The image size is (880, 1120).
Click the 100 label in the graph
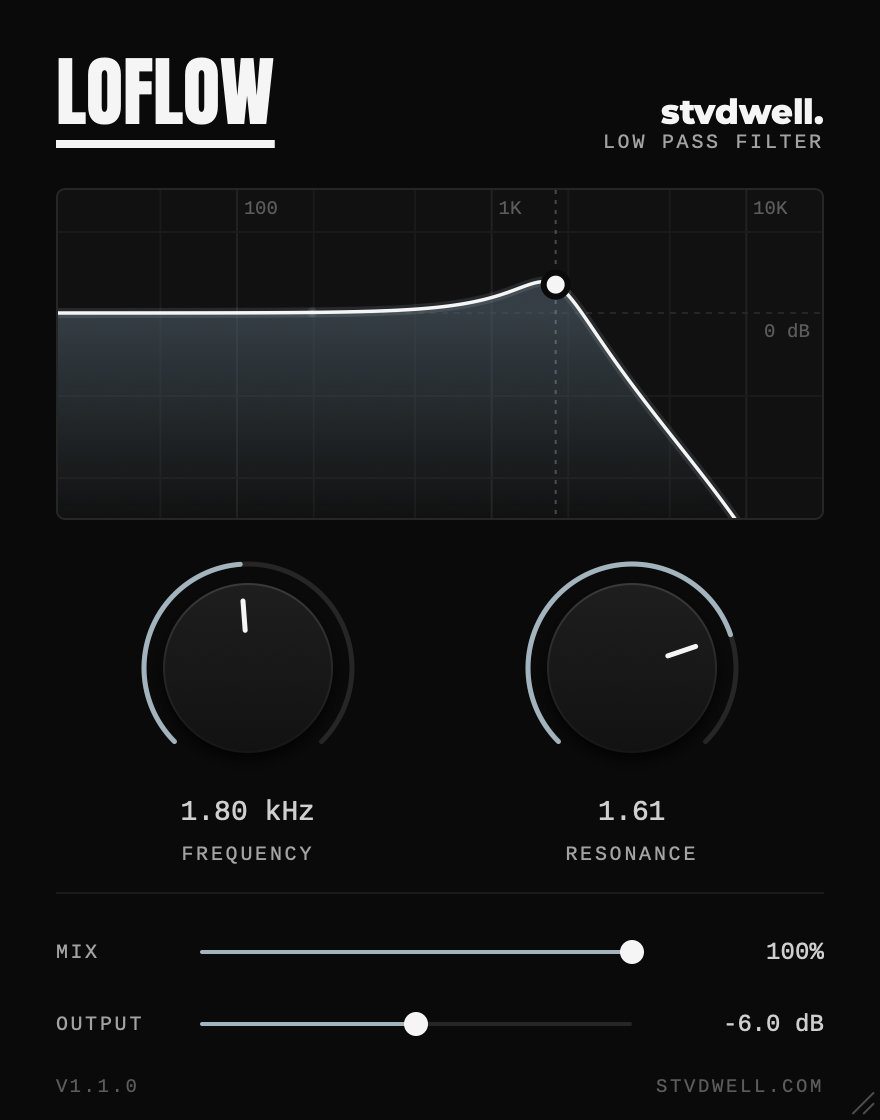click(261, 208)
